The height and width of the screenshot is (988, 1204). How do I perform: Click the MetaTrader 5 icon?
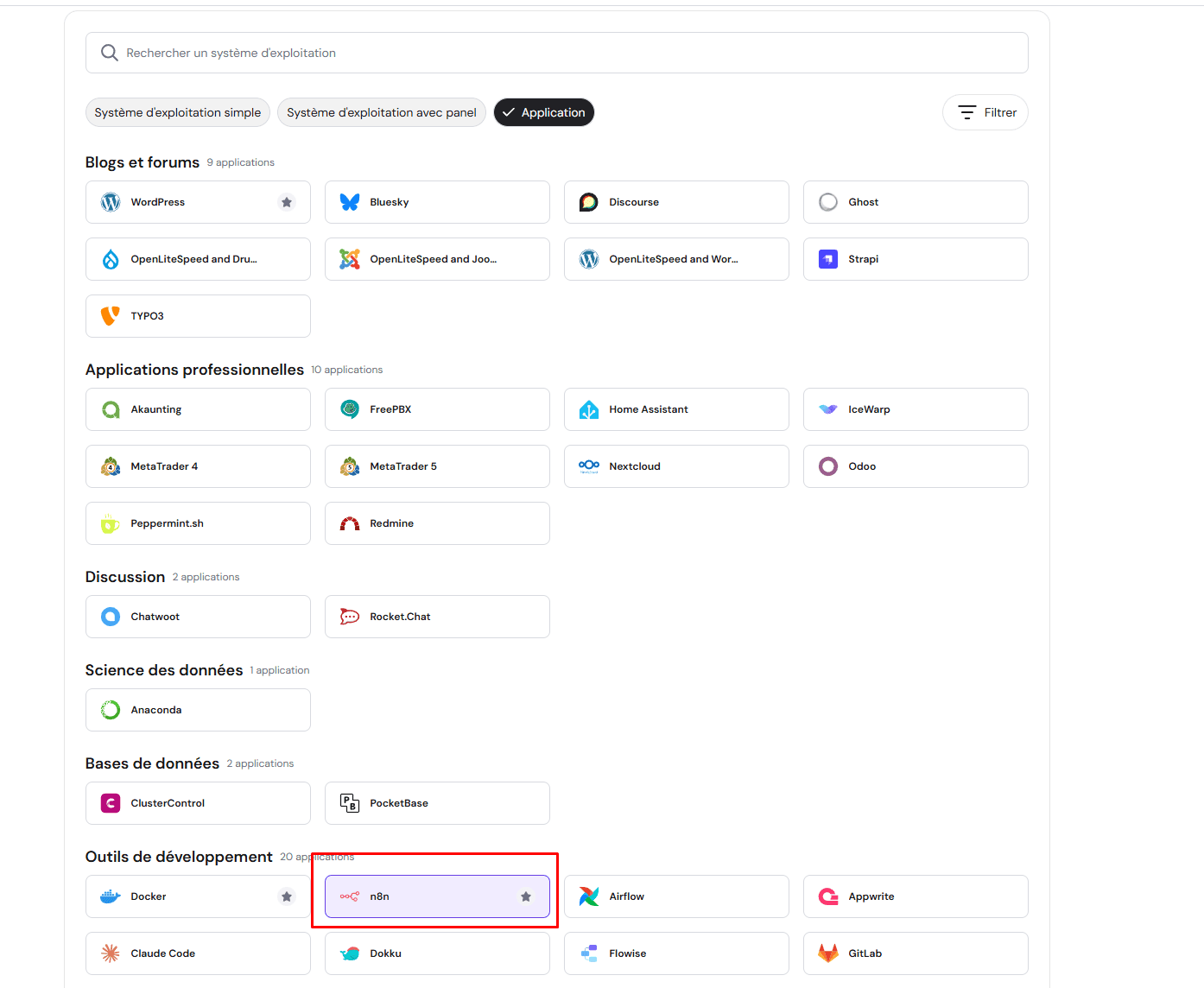click(x=350, y=466)
